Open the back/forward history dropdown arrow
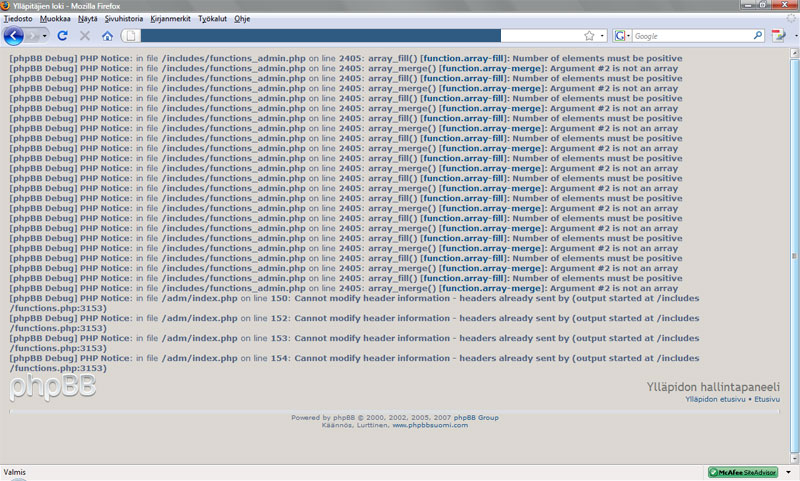This screenshot has height=481, width=800. (x=45, y=36)
